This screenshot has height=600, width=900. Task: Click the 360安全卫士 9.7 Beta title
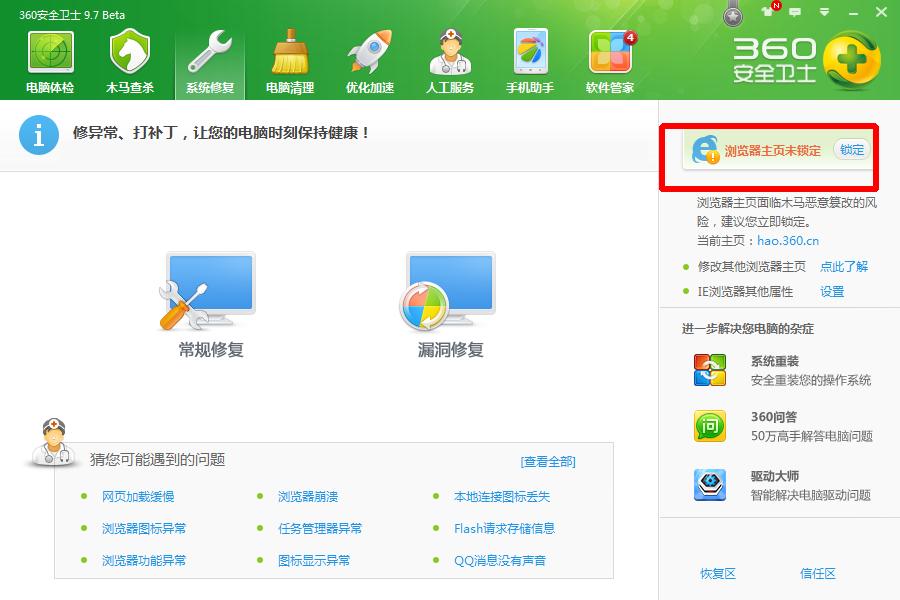pos(72,15)
